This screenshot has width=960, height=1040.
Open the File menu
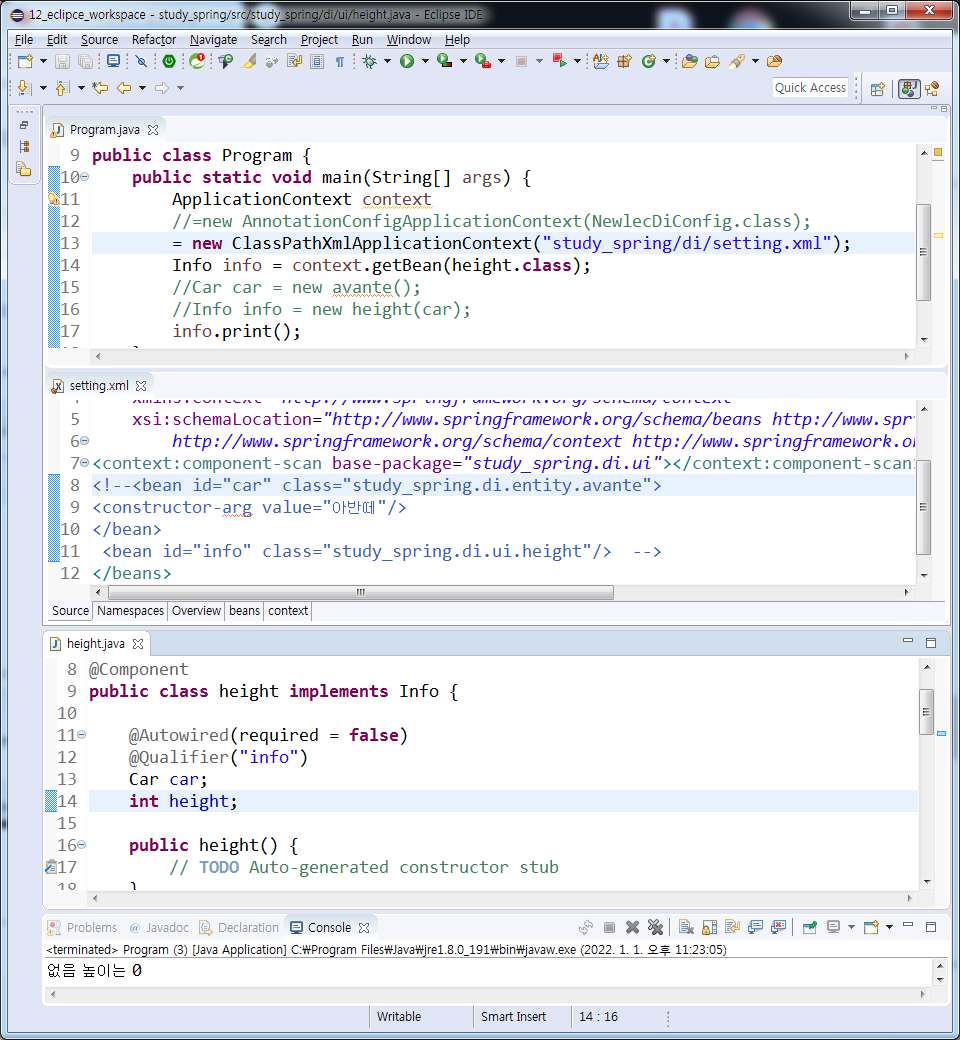click(24, 40)
